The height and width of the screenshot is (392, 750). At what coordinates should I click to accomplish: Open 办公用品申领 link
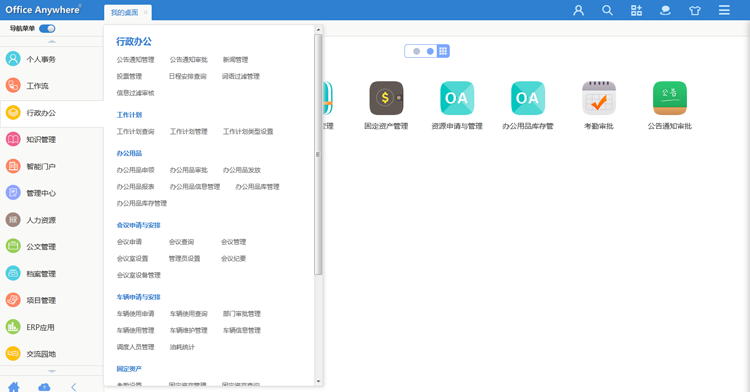(x=135, y=170)
